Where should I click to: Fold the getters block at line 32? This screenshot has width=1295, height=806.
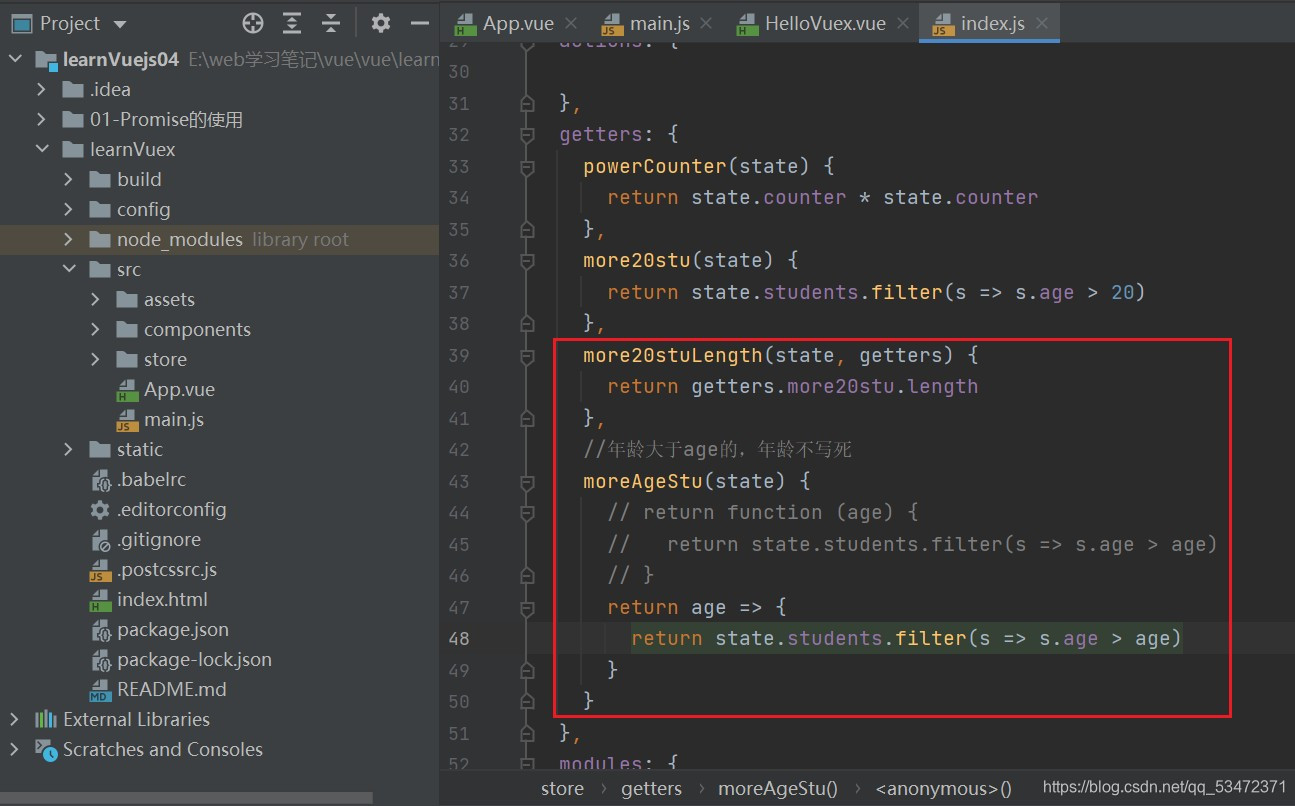pos(527,134)
